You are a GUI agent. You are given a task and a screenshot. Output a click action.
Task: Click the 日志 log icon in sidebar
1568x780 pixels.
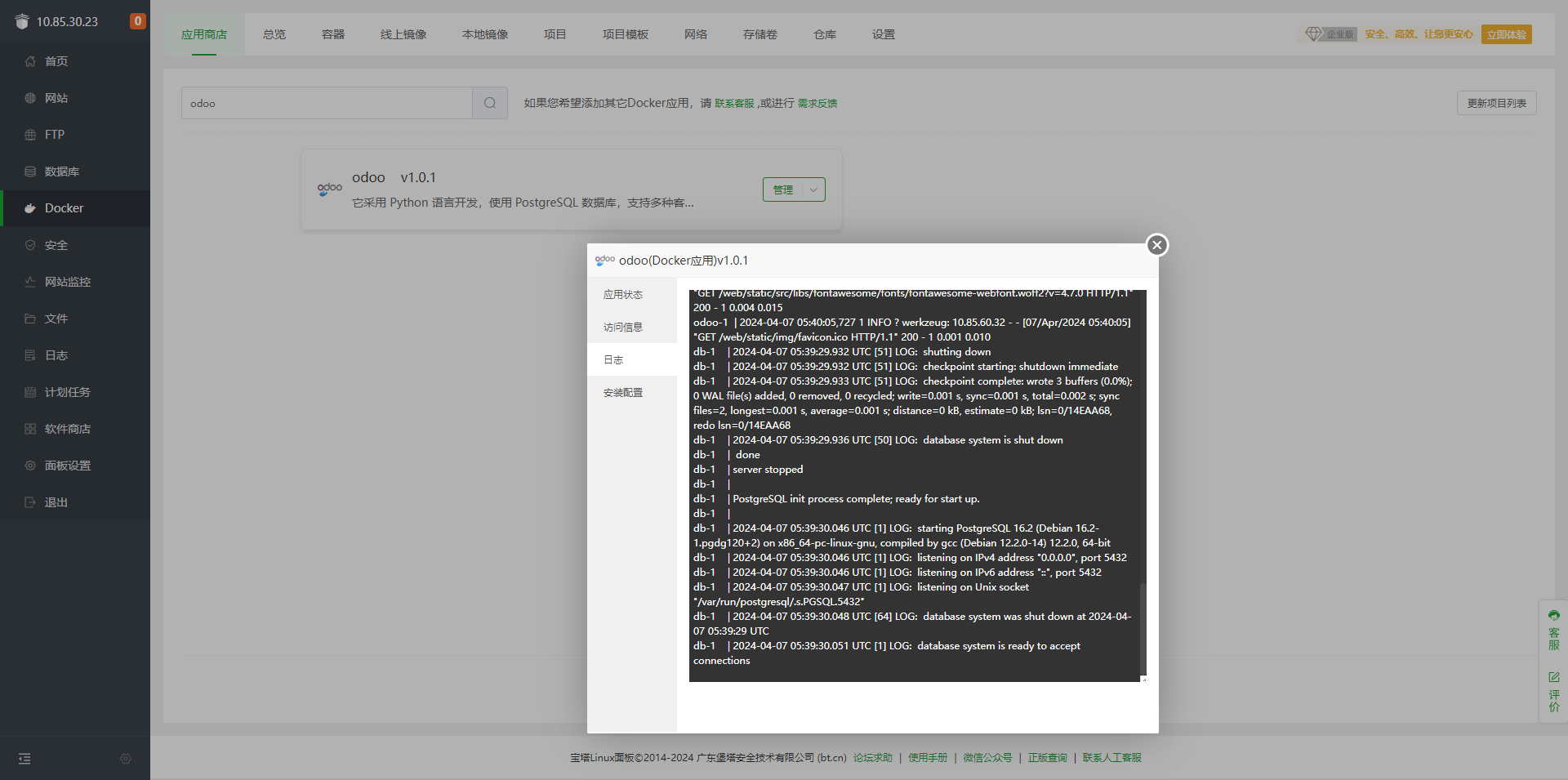coord(30,355)
